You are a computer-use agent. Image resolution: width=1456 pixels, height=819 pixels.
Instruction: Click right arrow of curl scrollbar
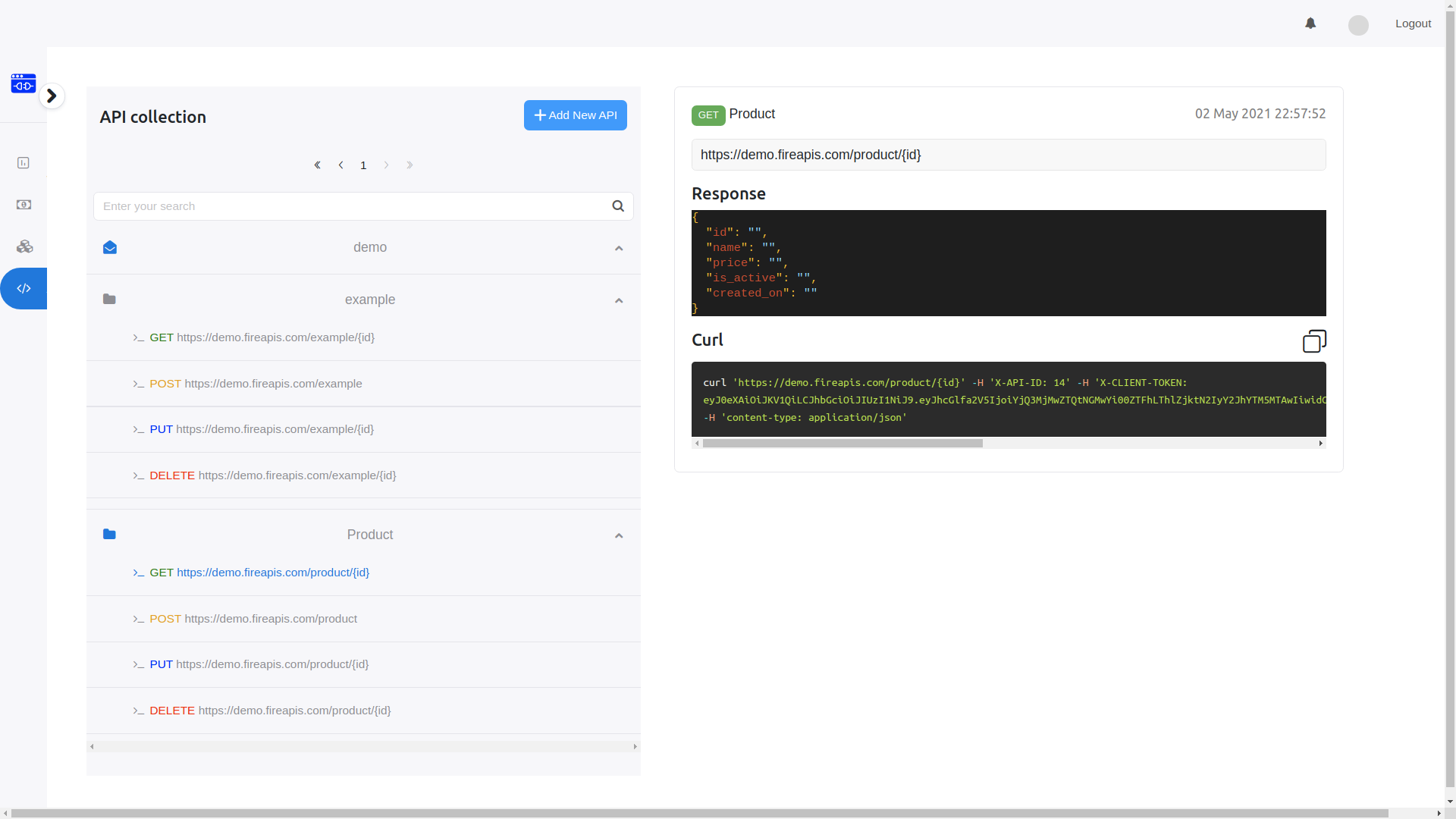tap(1320, 444)
